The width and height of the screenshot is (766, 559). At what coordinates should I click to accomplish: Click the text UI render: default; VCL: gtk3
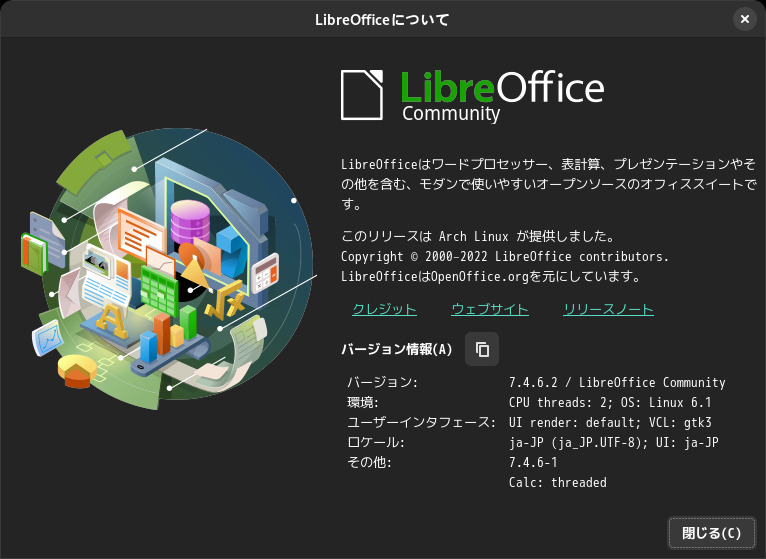coord(610,422)
